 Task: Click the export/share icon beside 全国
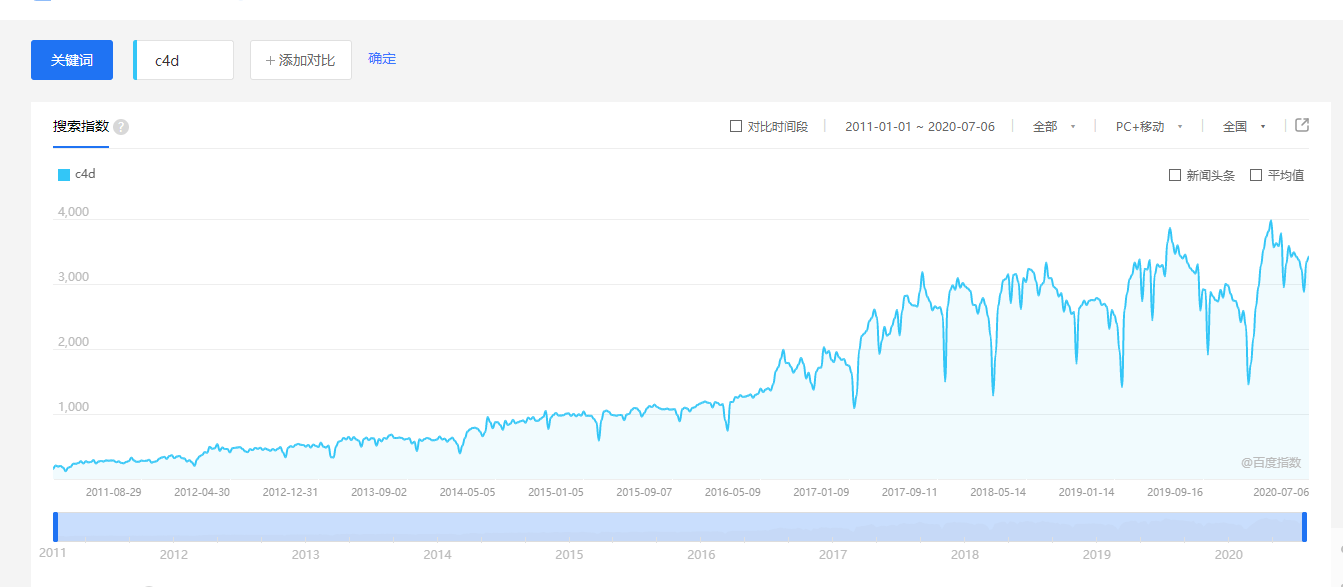1302,125
